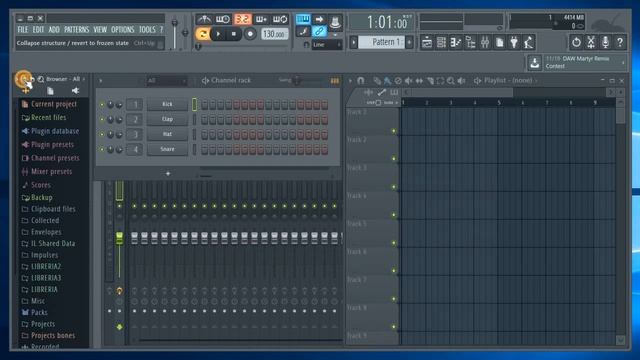Viewport: 640px width, 360px height.
Task: Arm the record button
Action: 250,34
